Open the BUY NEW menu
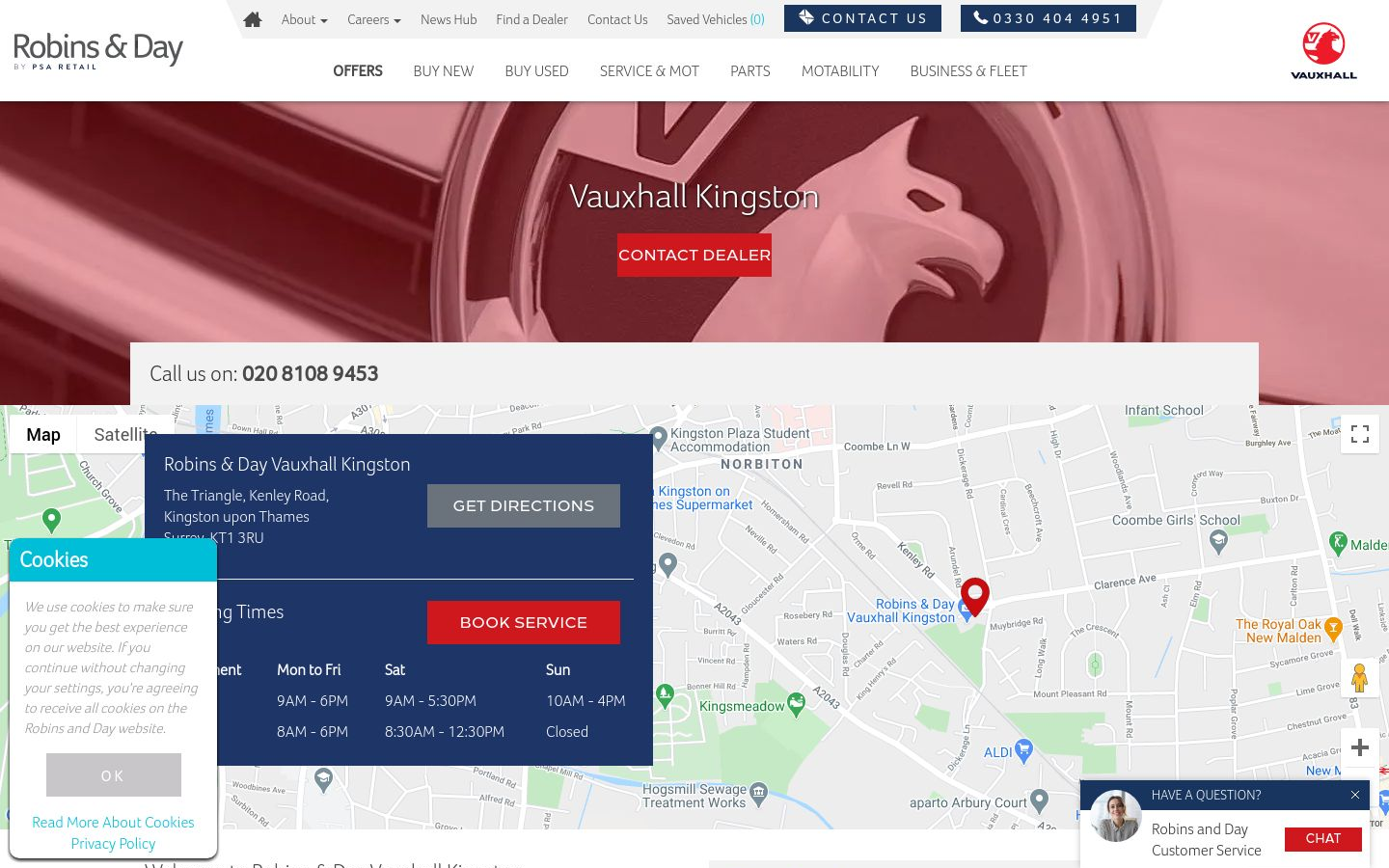The height and width of the screenshot is (868, 1389). point(444,71)
